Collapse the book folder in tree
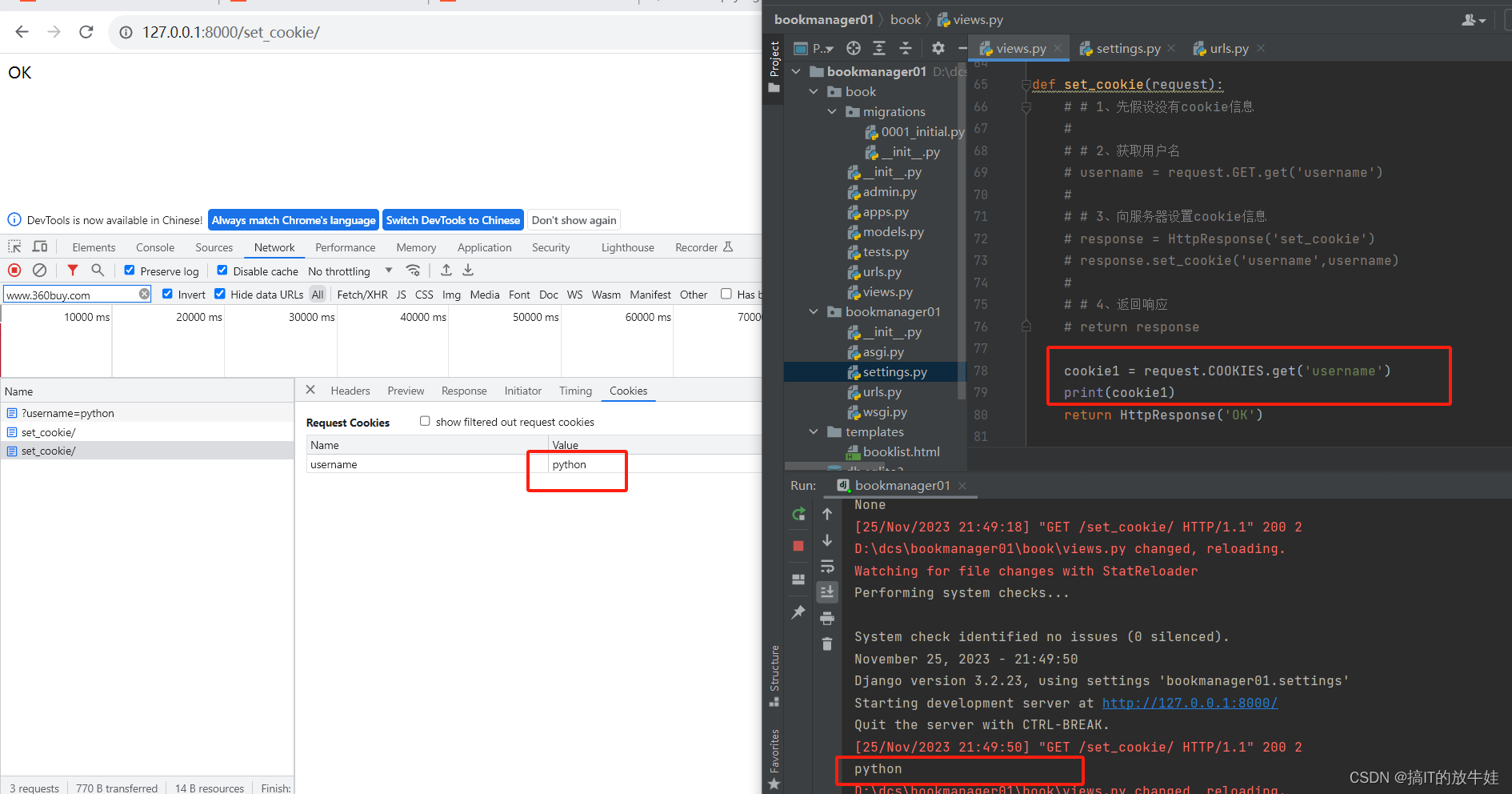The width and height of the screenshot is (1512, 794). coord(814,91)
